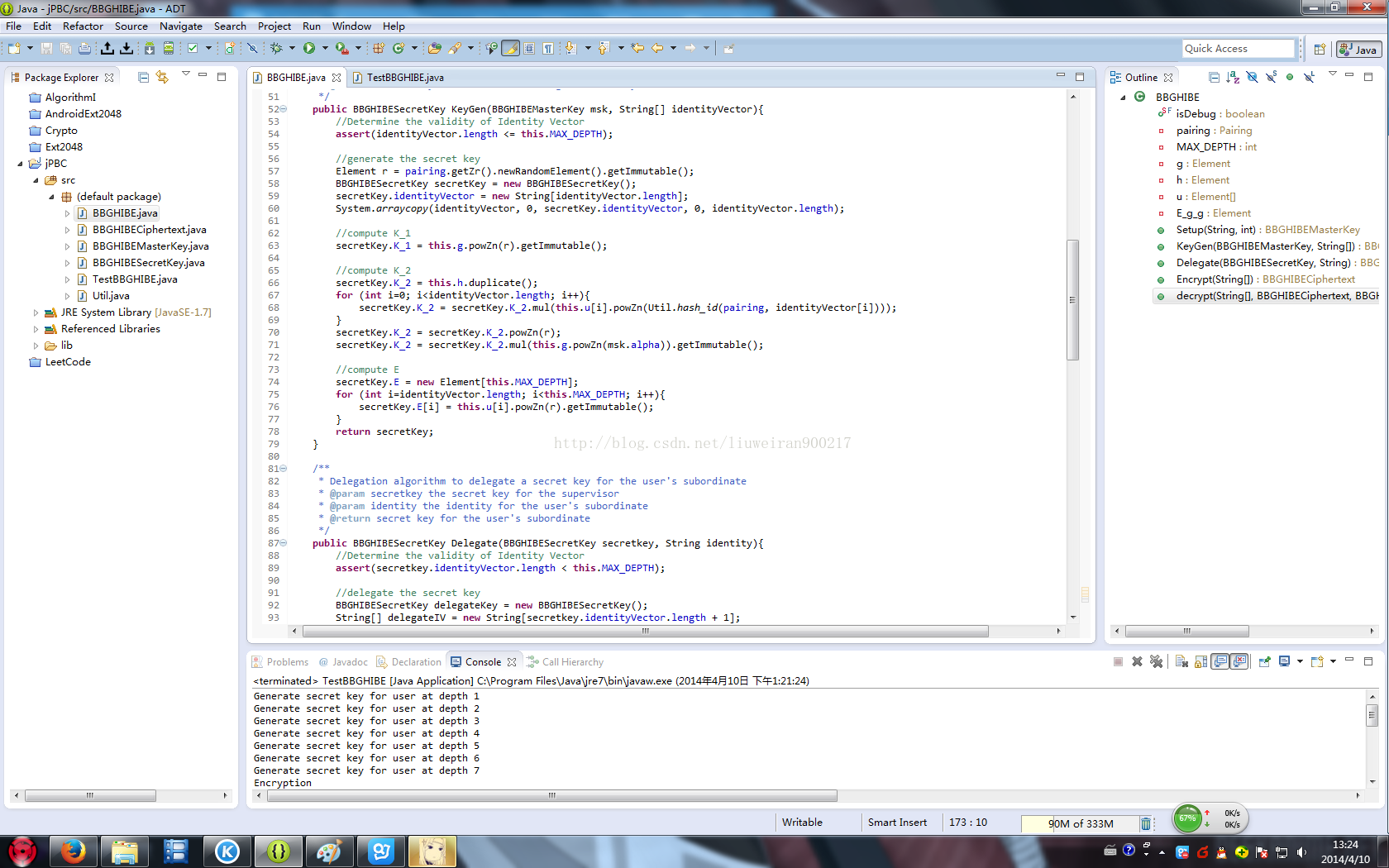
Task: Collapse All in Package Explorer
Action: pos(143,77)
